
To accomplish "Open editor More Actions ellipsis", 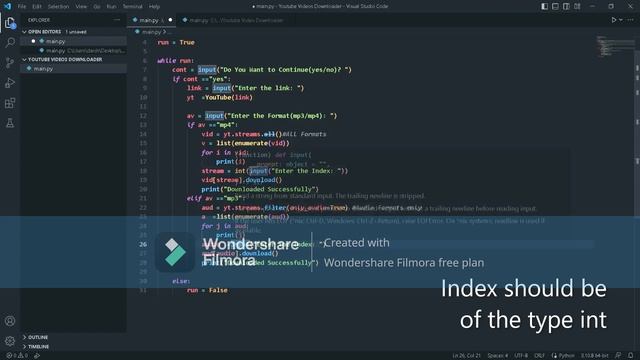I will coord(631,20).
